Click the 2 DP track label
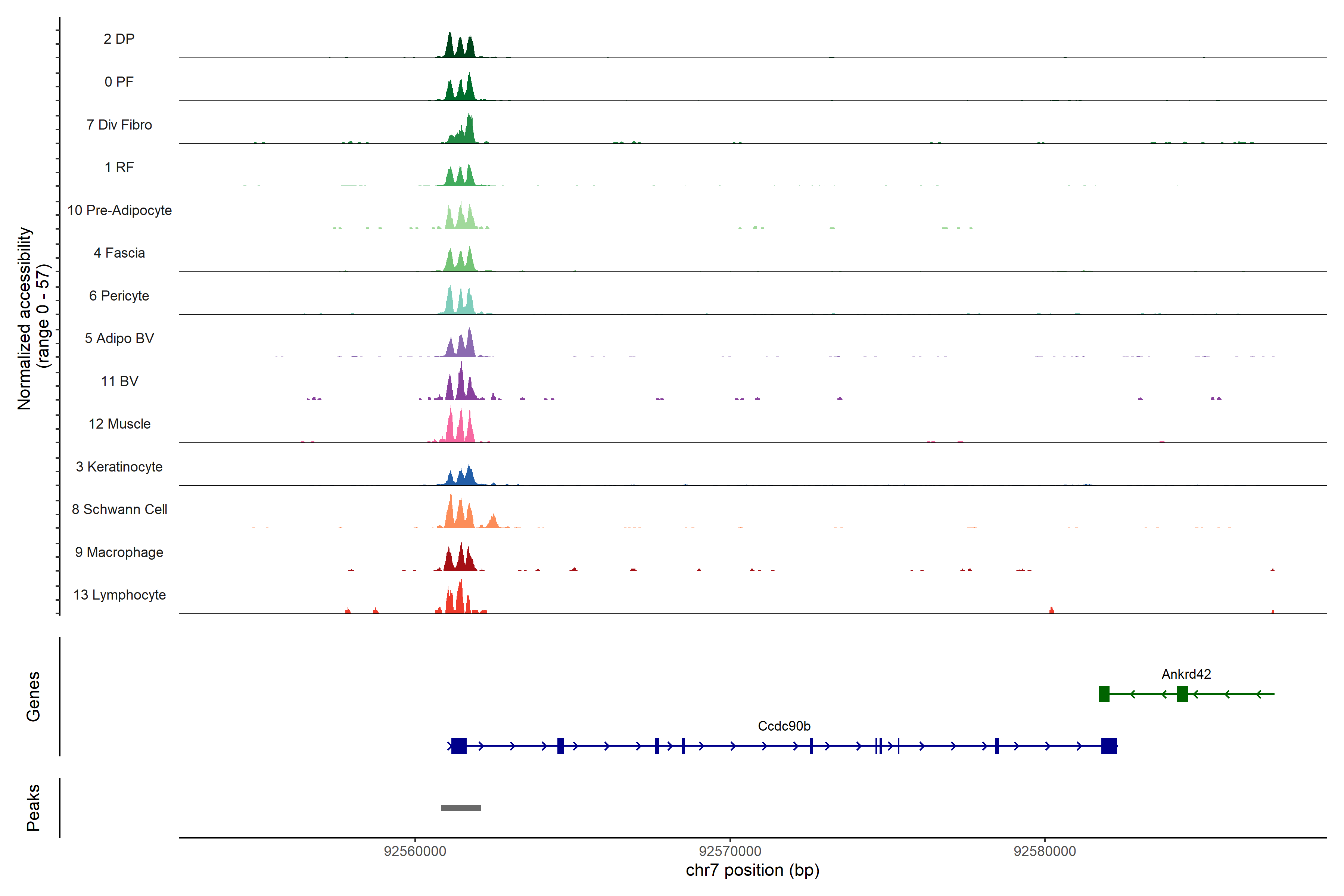 coord(119,39)
